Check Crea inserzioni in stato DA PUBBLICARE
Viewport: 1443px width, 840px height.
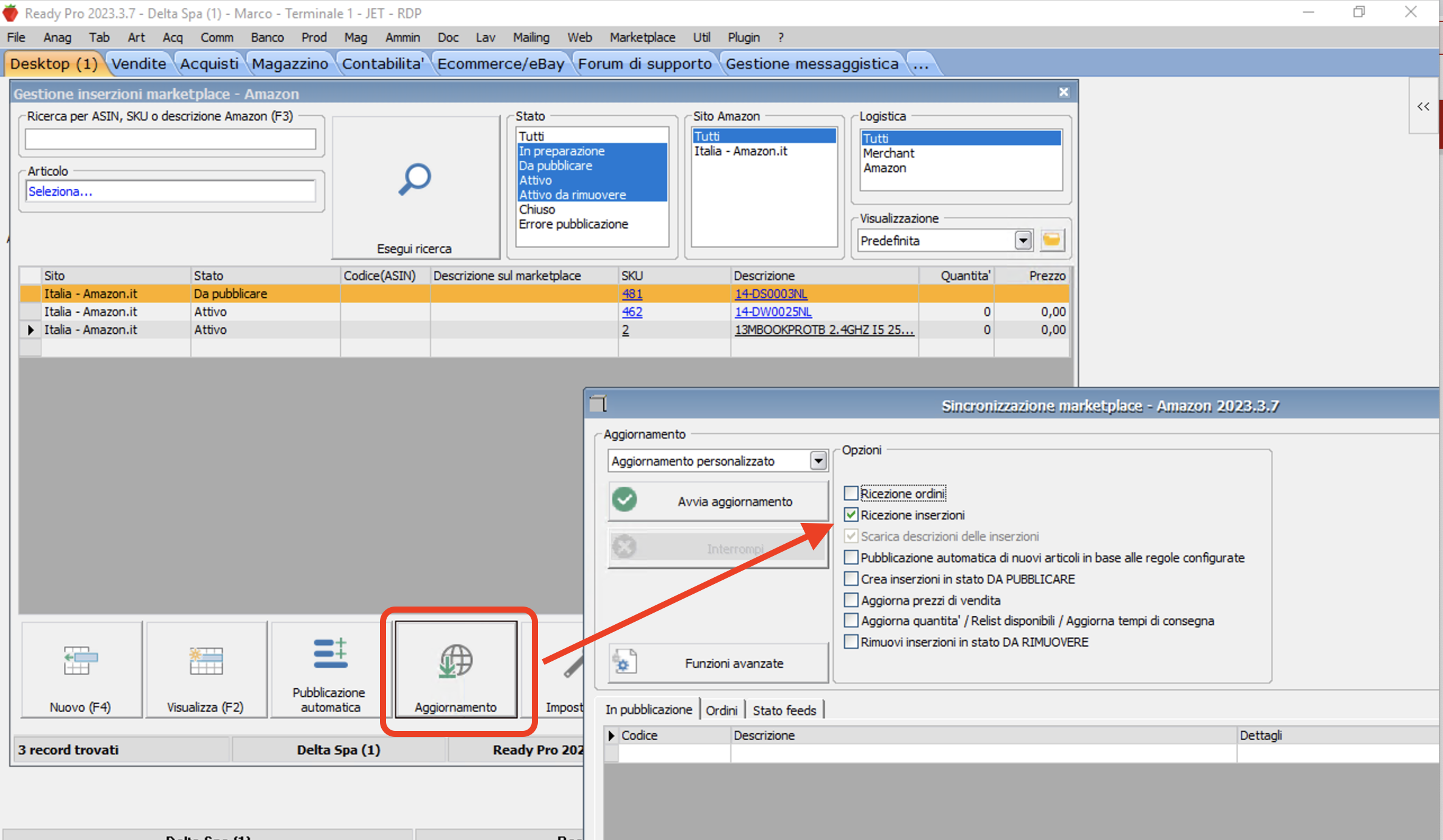point(851,578)
